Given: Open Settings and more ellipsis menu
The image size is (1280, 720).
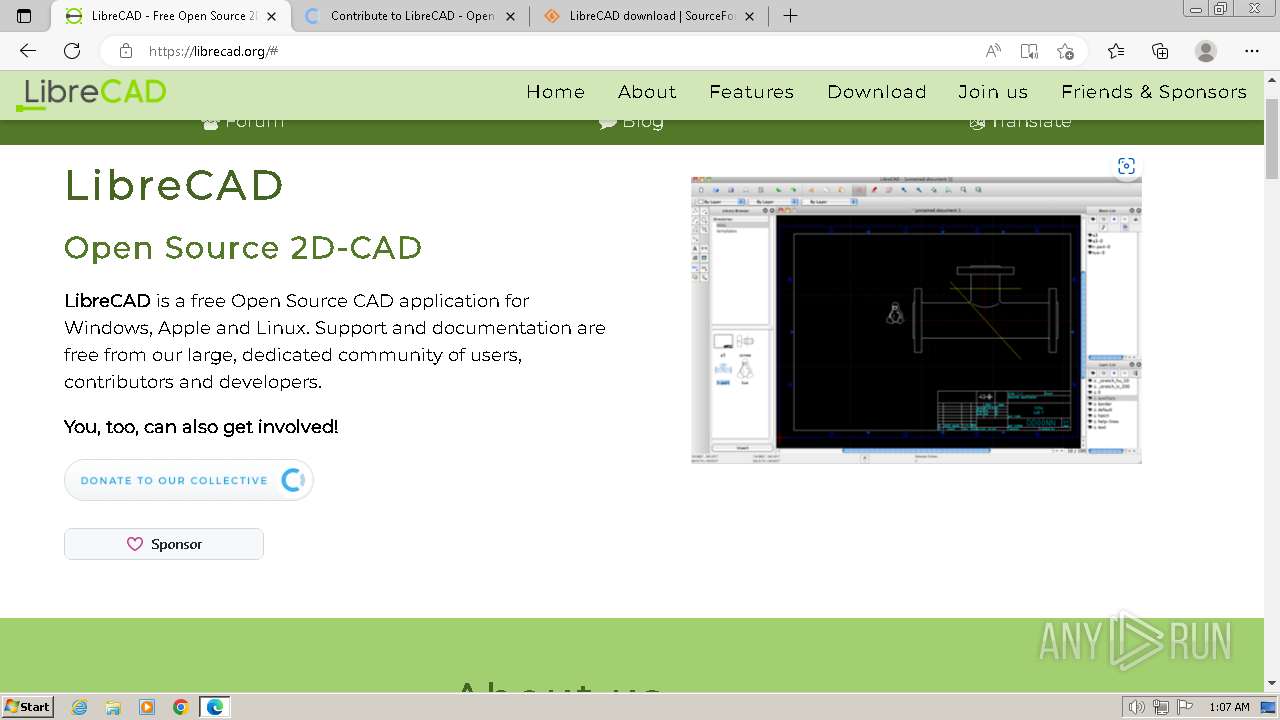Looking at the screenshot, I should click(x=1252, y=51).
